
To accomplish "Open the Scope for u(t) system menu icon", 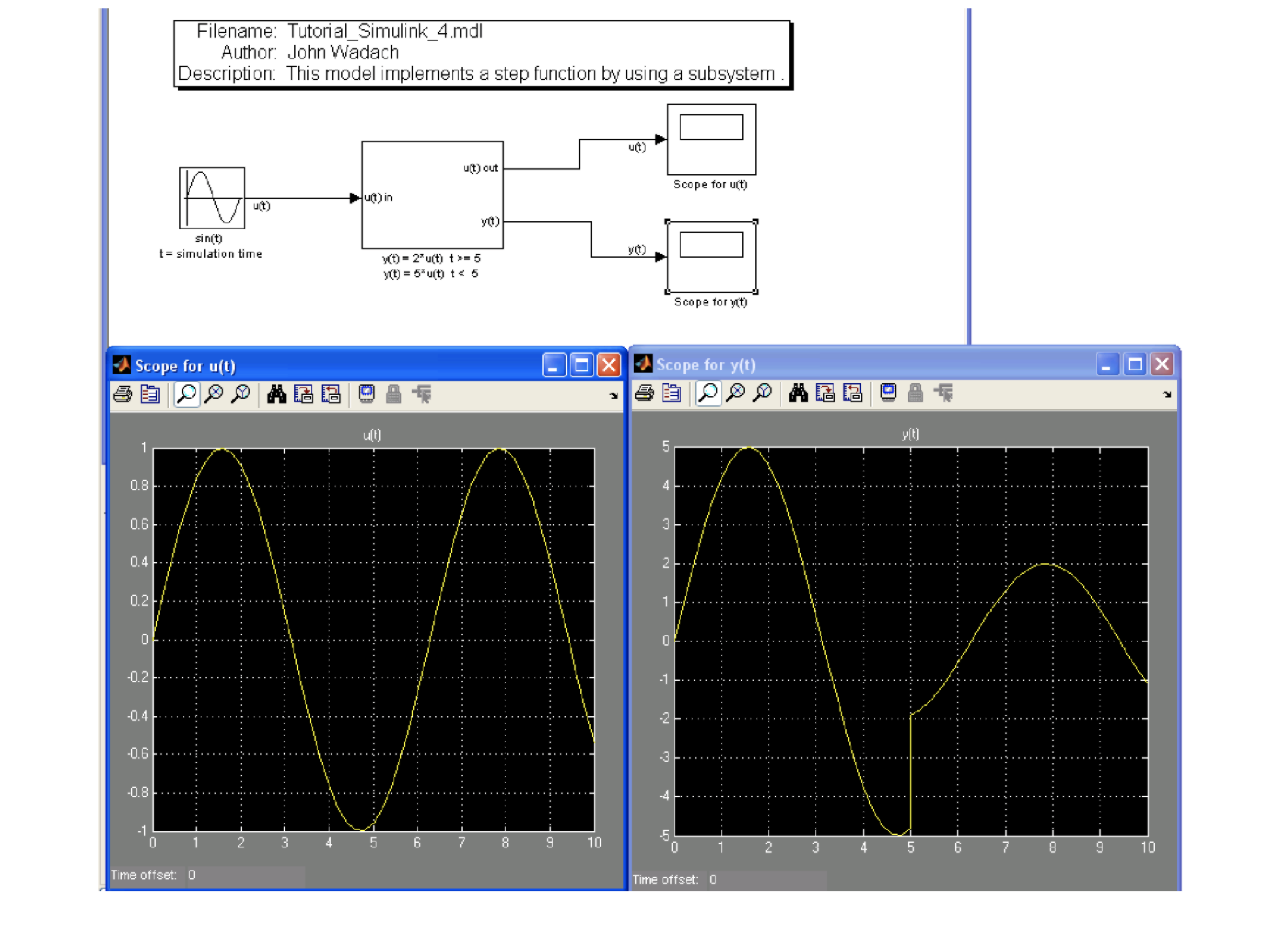I will [123, 365].
